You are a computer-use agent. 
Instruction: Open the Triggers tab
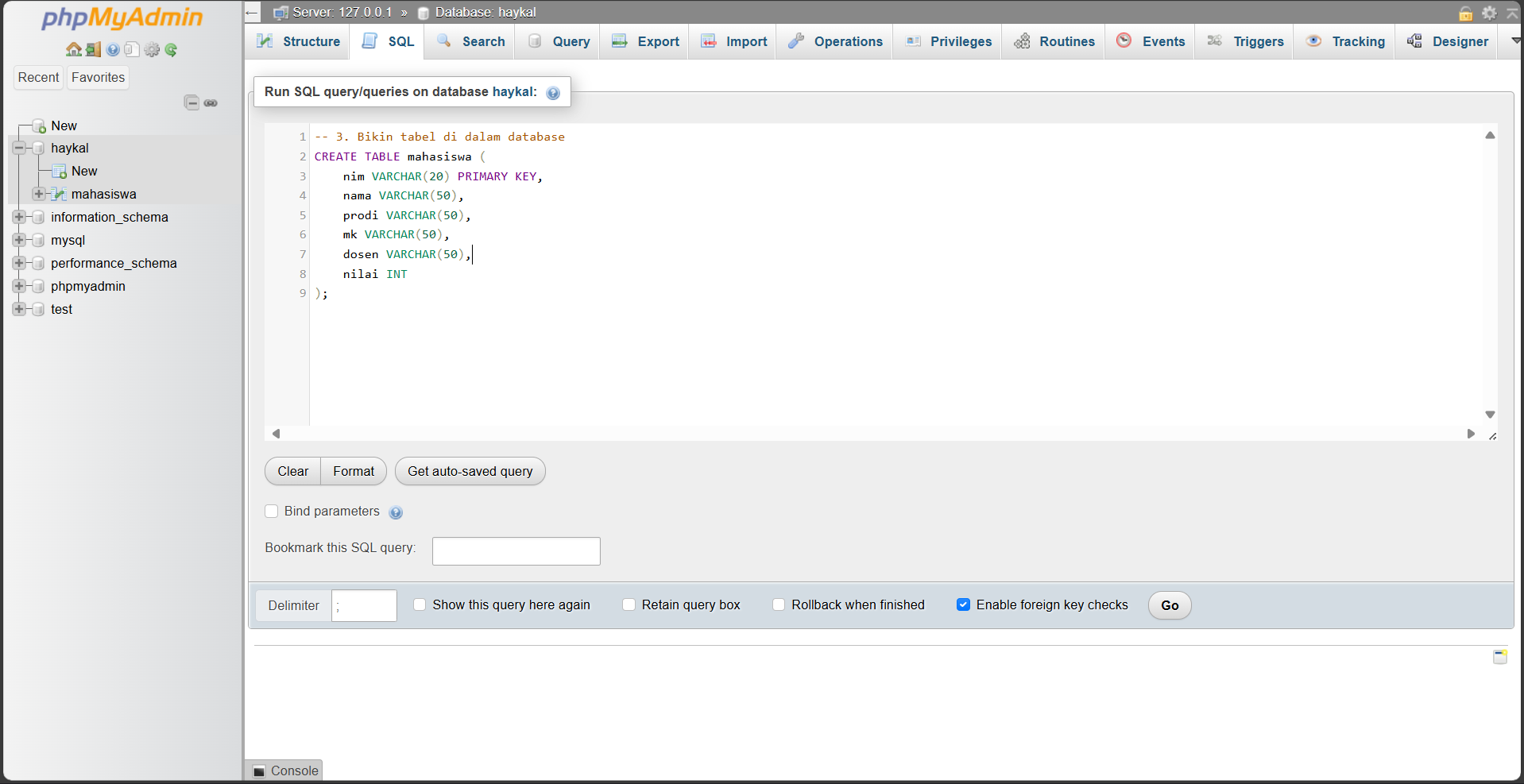coord(1245,41)
